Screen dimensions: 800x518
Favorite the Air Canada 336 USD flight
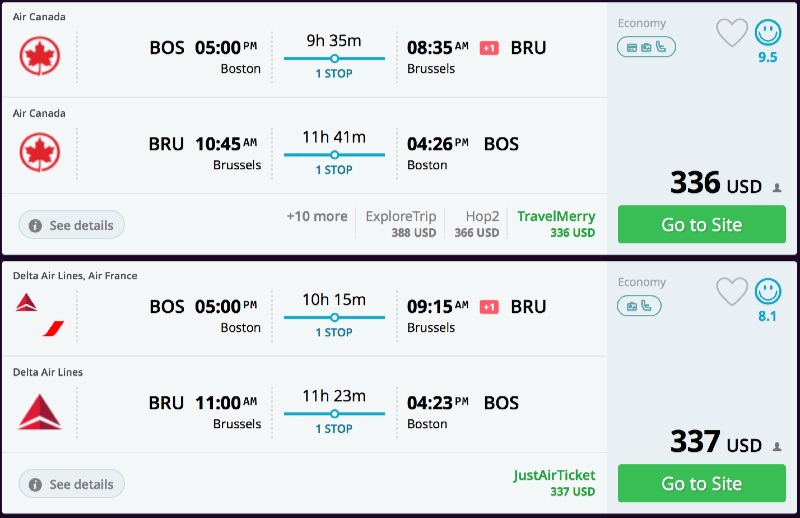pyautogui.click(x=732, y=33)
